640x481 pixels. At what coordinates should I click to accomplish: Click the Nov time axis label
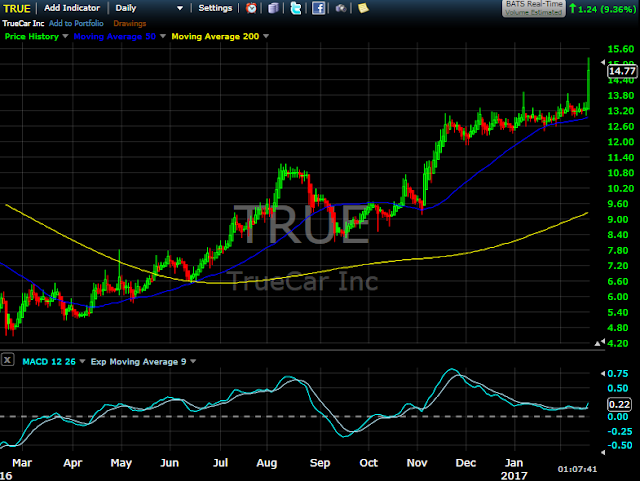pos(417,463)
